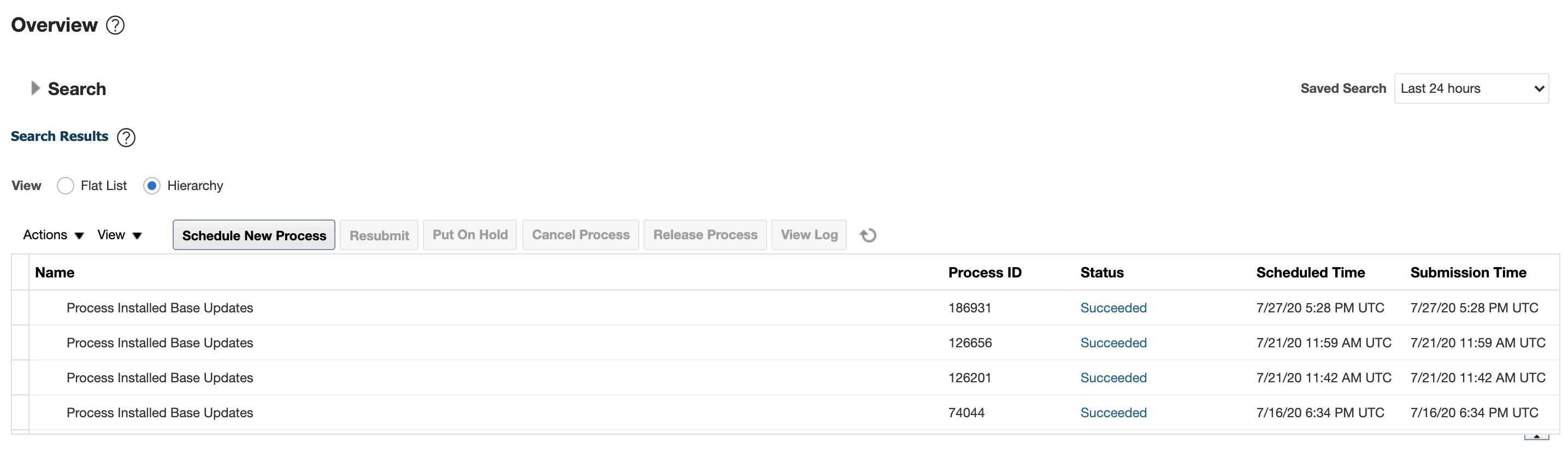Open Succeeded status link for process 74044
The image size is (1568, 450).
coord(1113,413)
